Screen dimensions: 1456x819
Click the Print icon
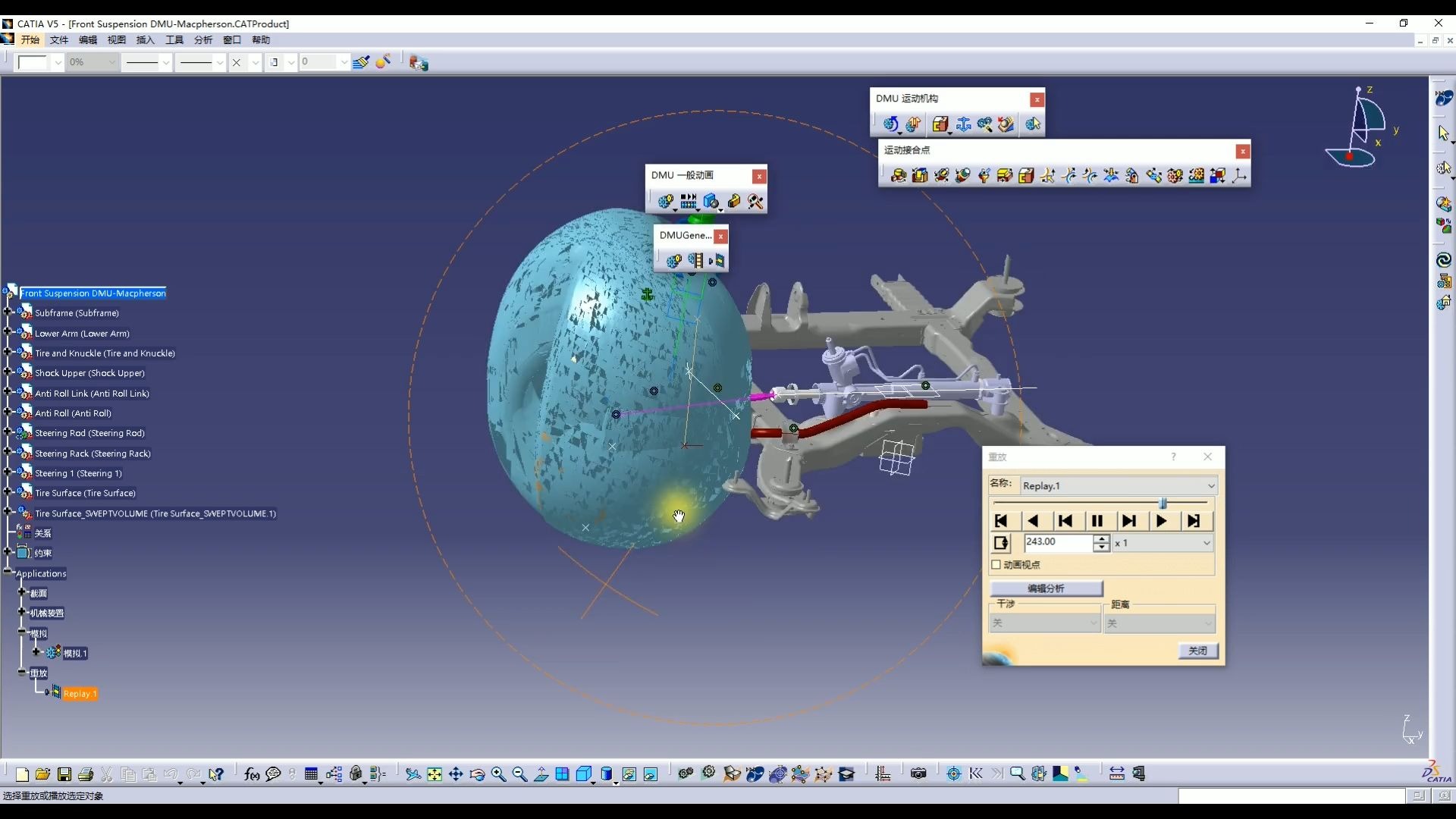tap(86, 774)
